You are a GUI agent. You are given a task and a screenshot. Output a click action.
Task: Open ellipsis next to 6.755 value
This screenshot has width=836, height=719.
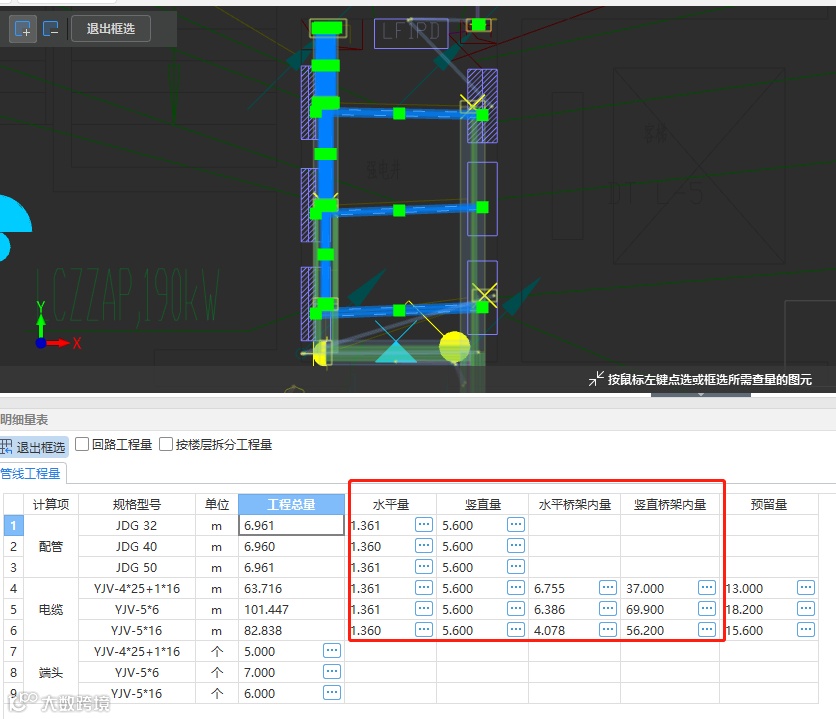[x=608, y=588]
